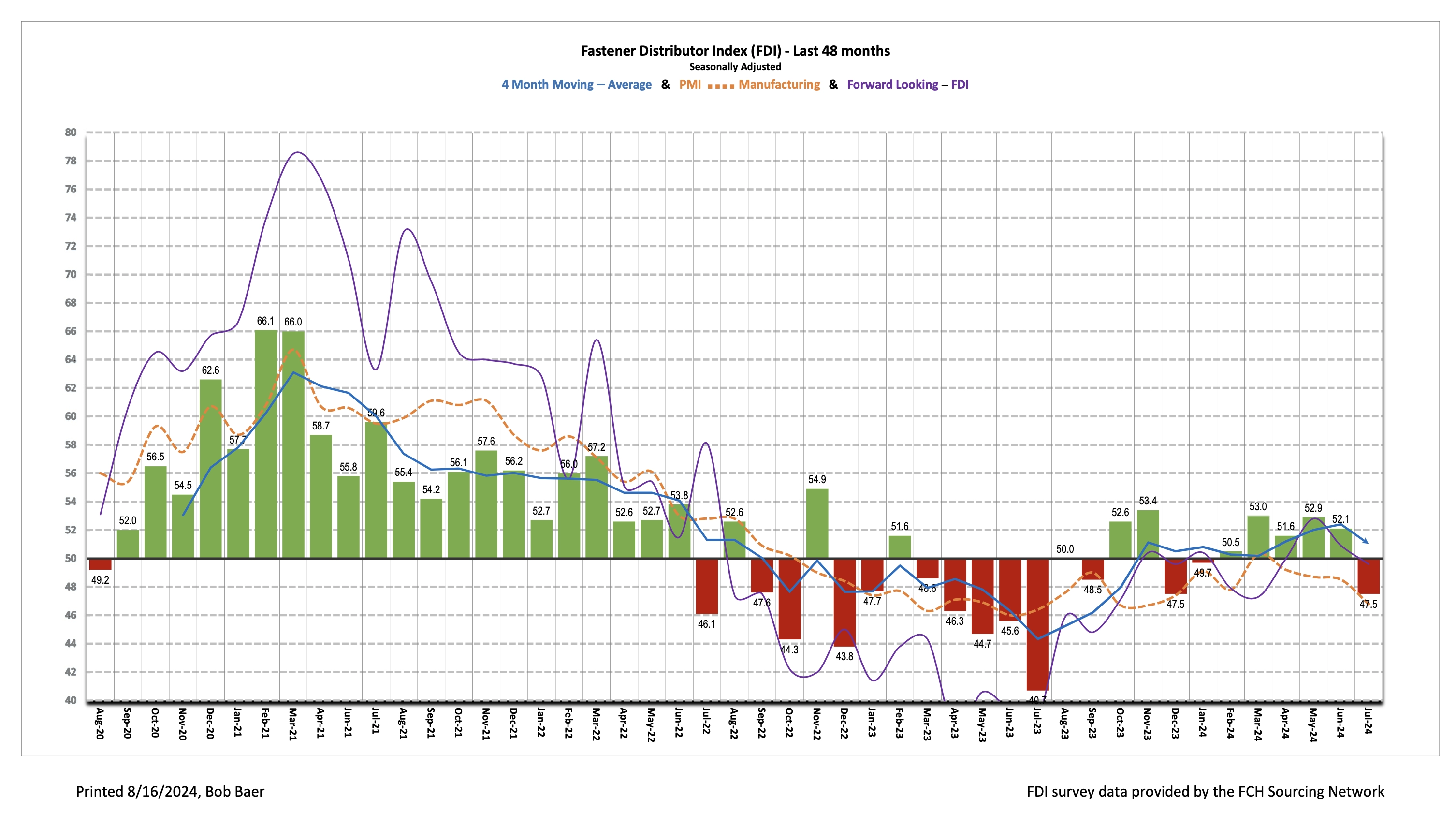The image size is (1456, 828).
Task: Click the 62.6 data label for Dec-20
Action: (x=210, y=370)
